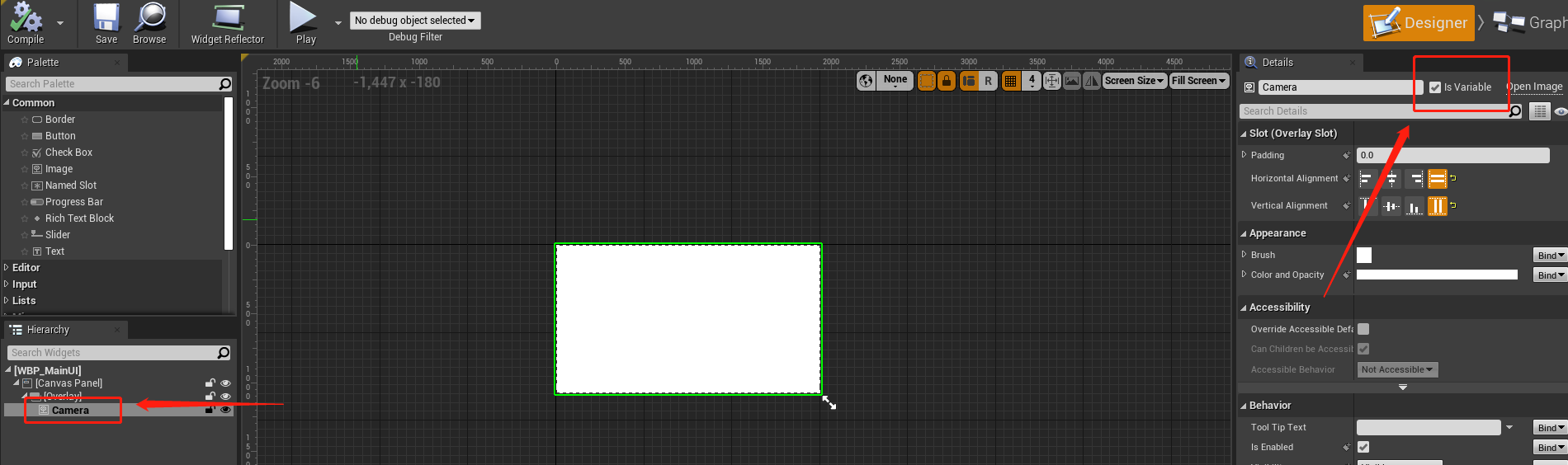Set vertical alignment to top
The height and width of the screenshot is (465, 1568).
click(1367, 206)
